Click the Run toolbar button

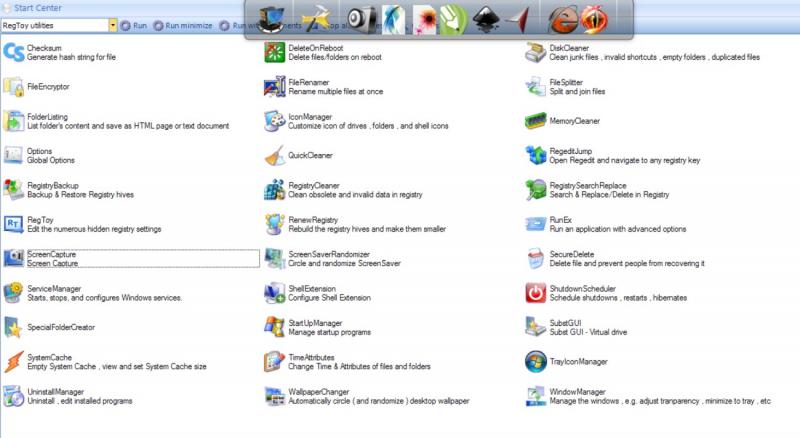134,26
